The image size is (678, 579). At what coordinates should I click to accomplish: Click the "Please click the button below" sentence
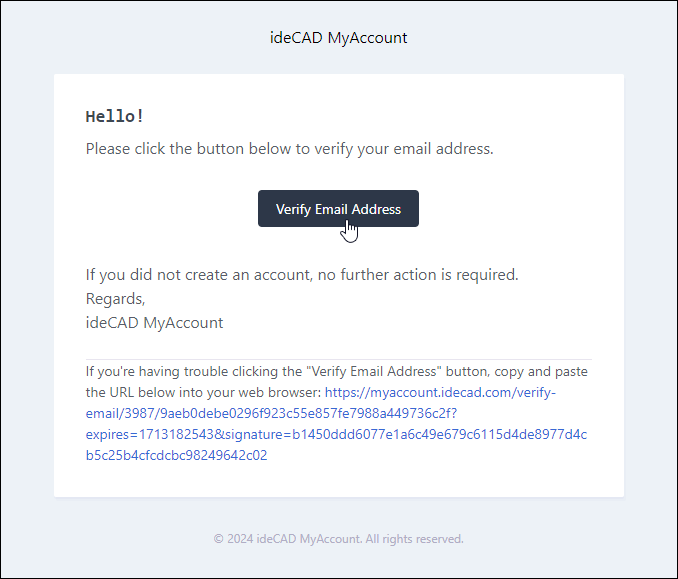(x=289, y=149)
